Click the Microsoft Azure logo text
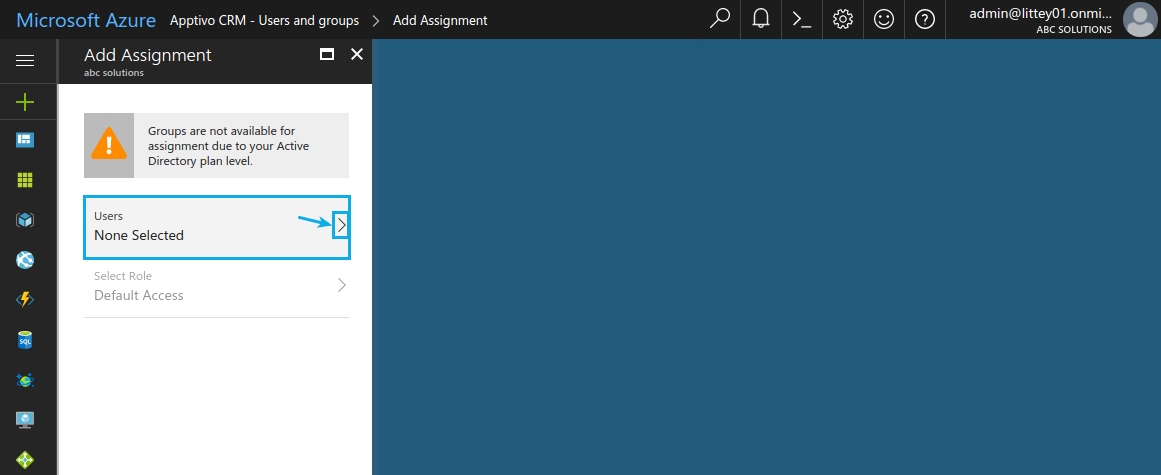The height and width of the screenshot is (475, 1161). tap(86, 20)
